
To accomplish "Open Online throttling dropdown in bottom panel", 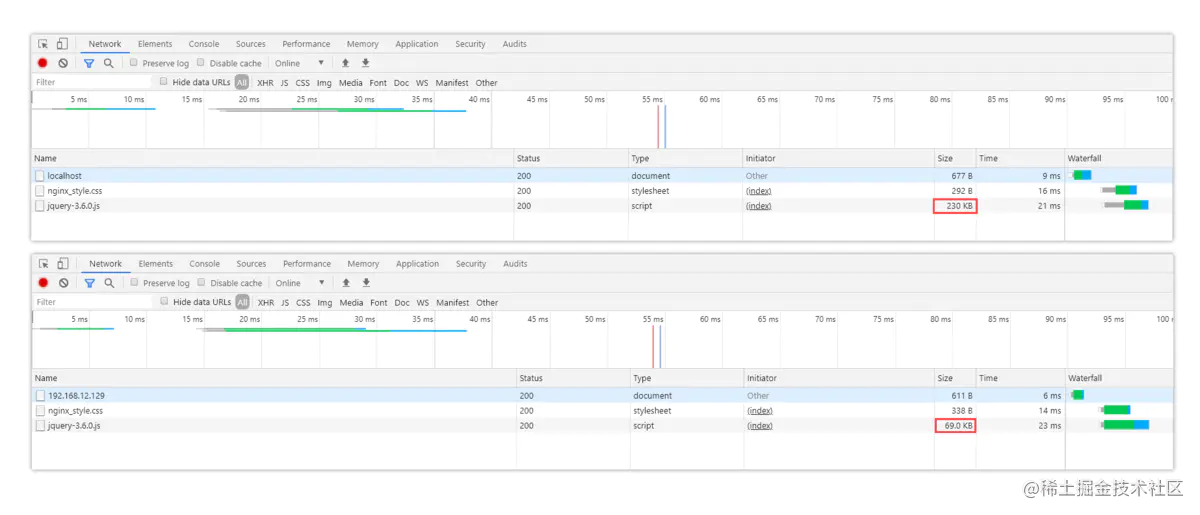I will click(300, 283).
